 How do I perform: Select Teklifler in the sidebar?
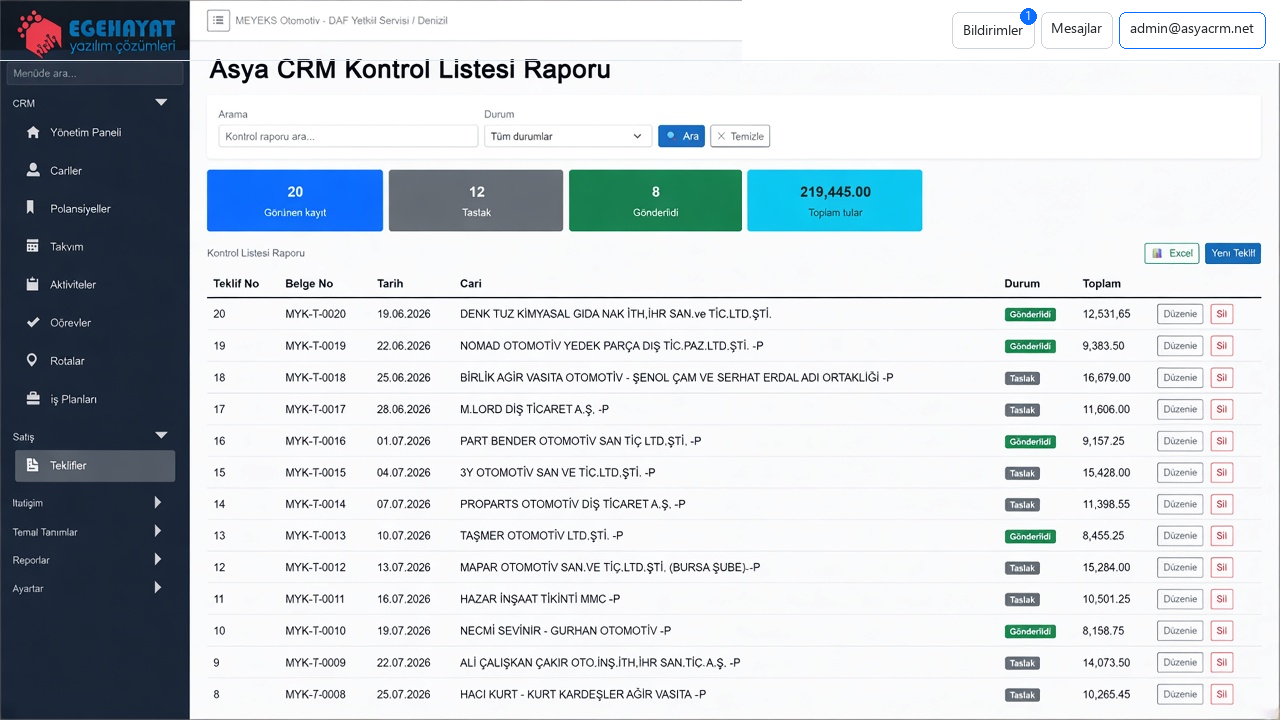(x=95, y=466)
